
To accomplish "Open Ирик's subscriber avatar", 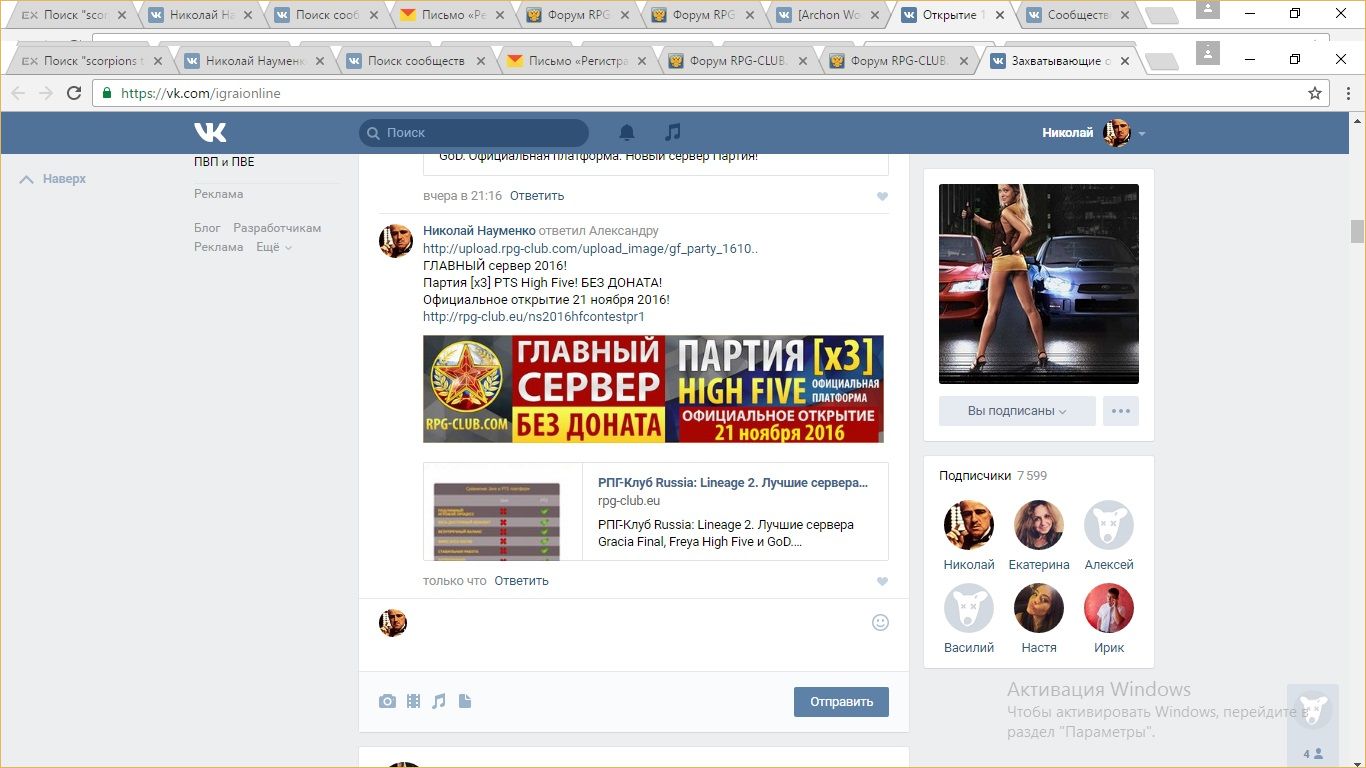I will coord(1109,608).
